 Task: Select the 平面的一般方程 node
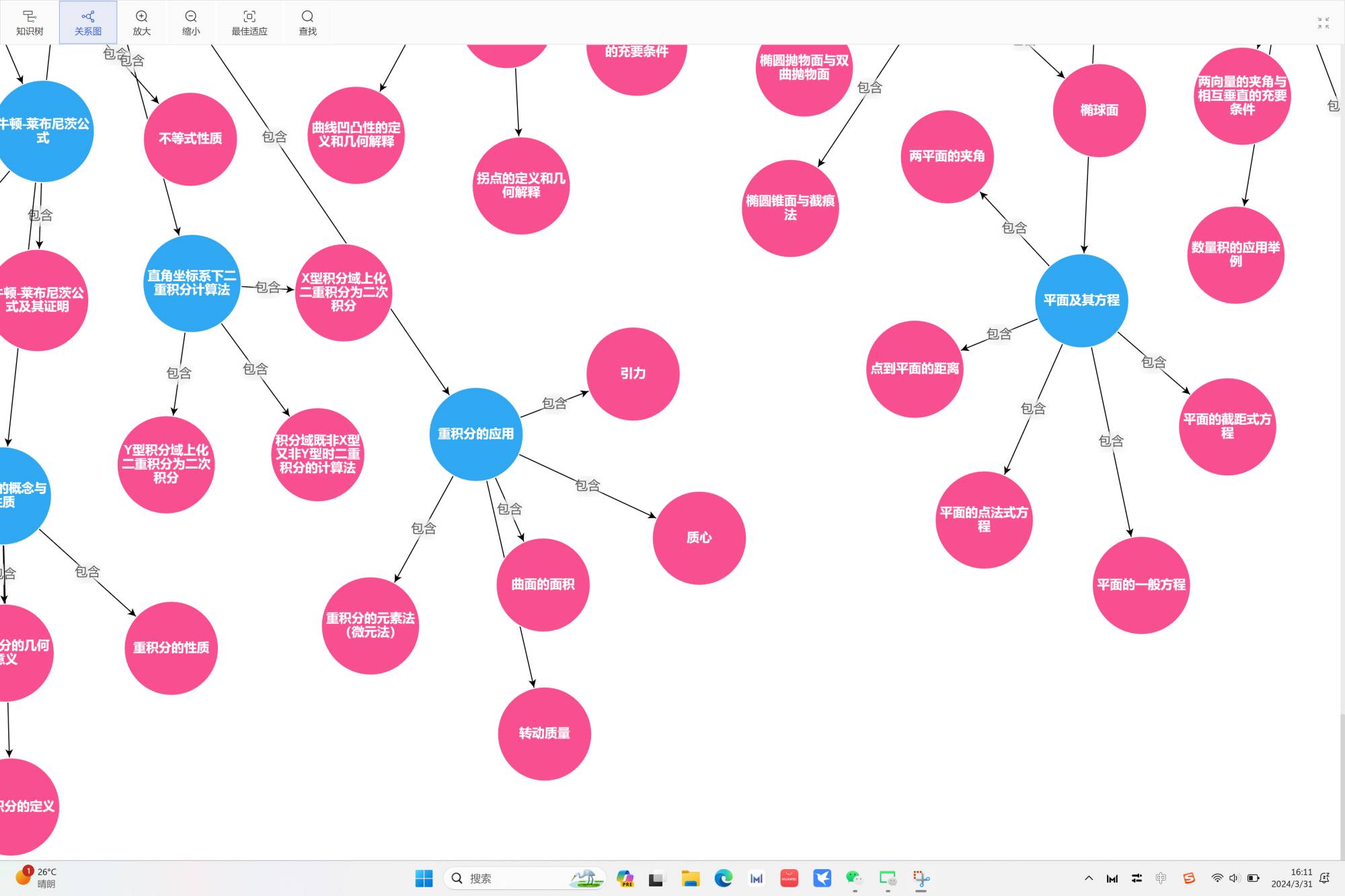coord(1141,585)
